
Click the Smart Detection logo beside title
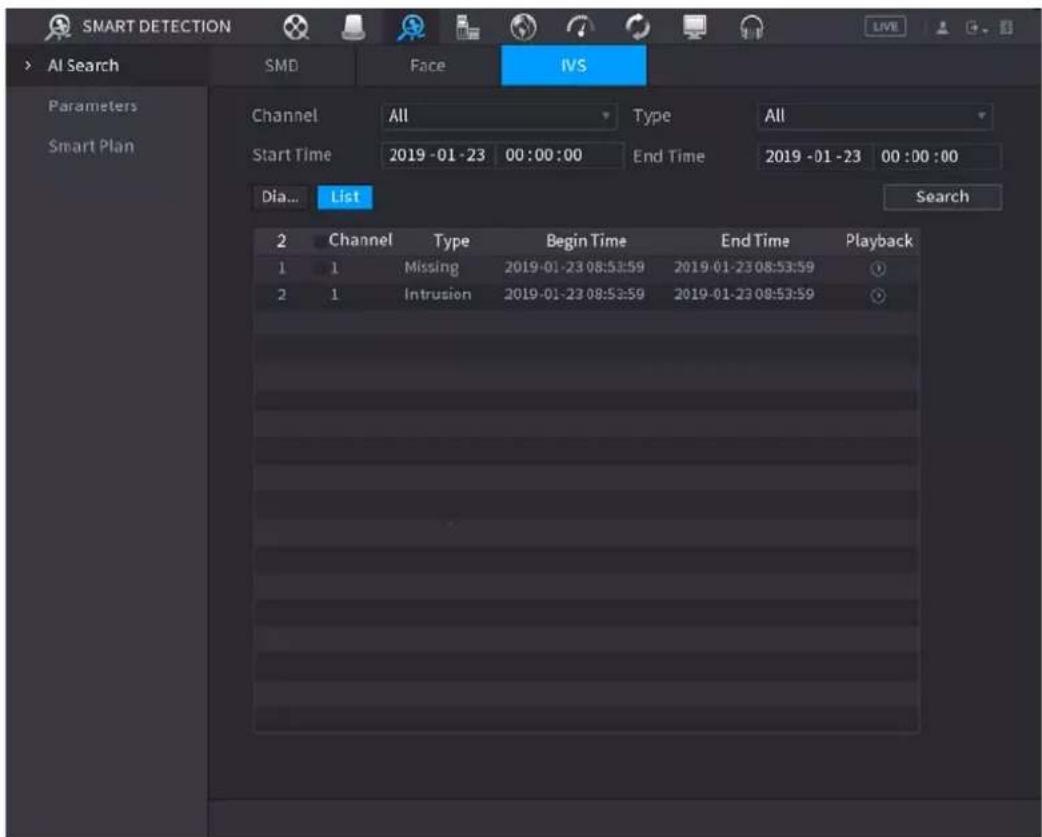(59, 27)
